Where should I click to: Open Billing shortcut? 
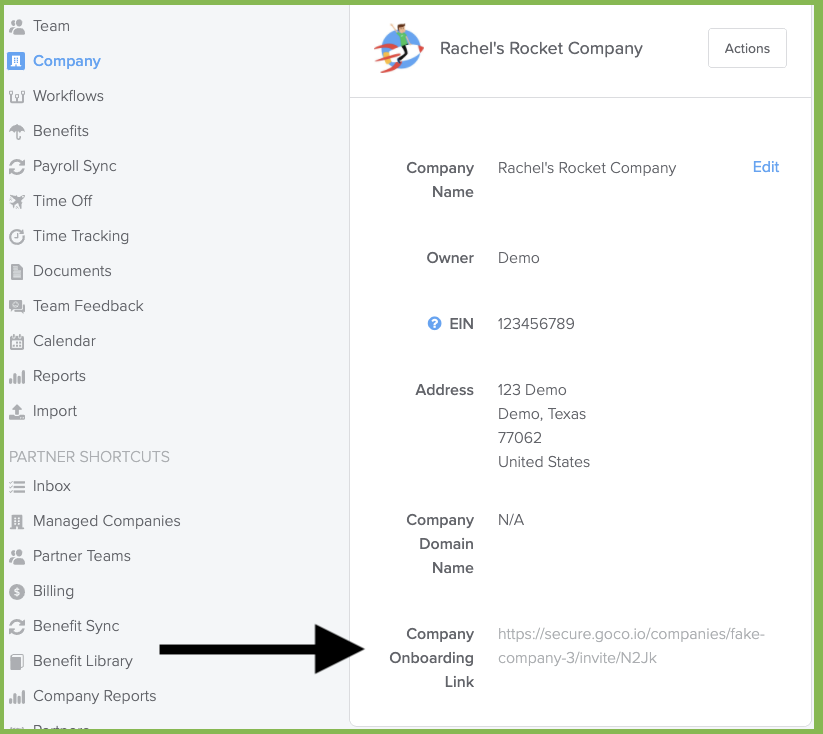click(53, 591)
